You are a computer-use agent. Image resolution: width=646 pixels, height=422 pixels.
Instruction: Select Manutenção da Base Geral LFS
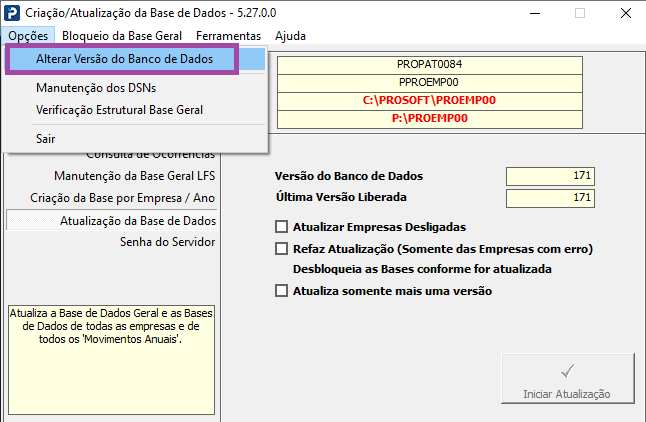coord(134,176)
